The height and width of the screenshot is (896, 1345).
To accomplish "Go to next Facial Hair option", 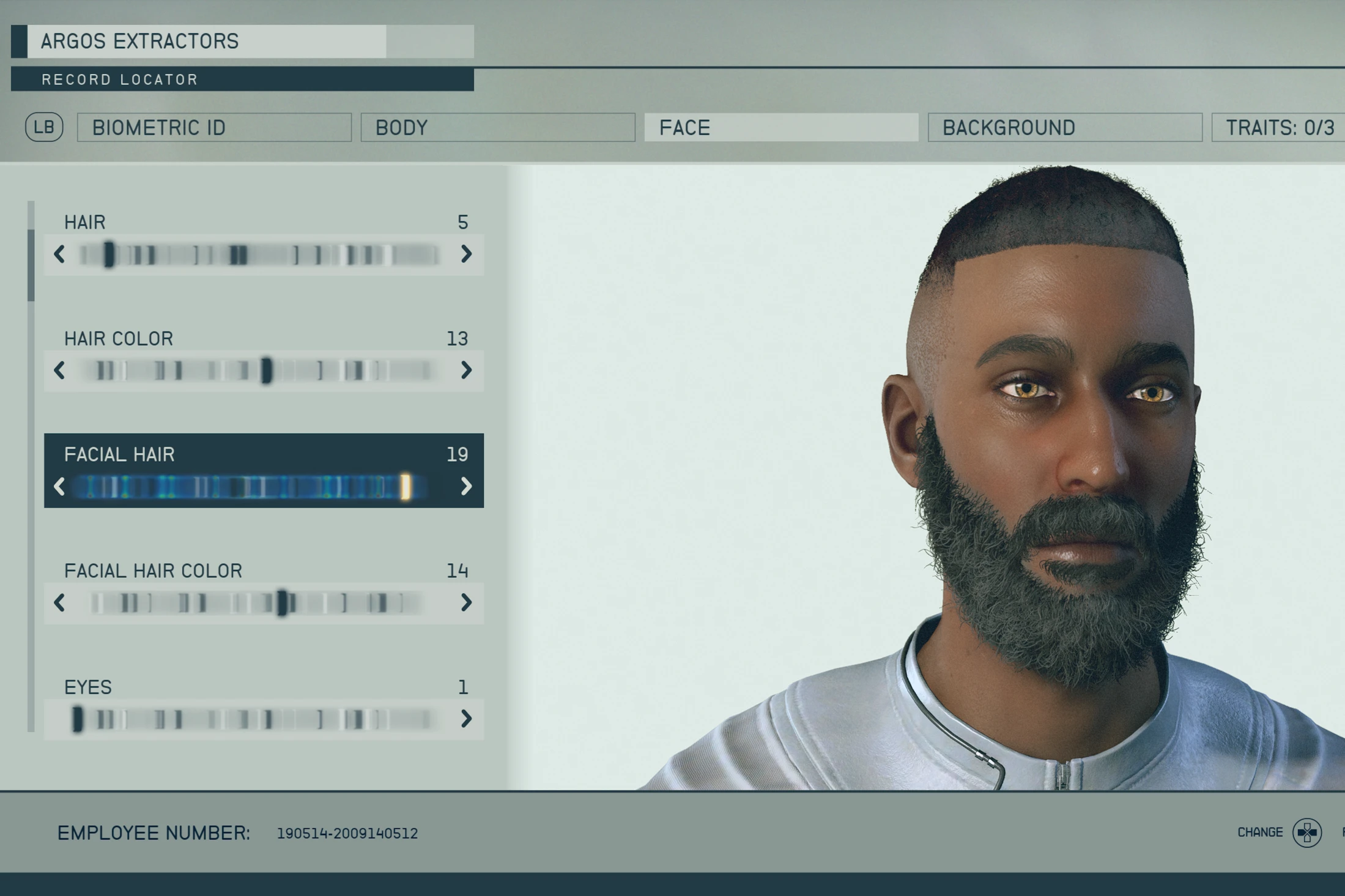I will 466,486.
